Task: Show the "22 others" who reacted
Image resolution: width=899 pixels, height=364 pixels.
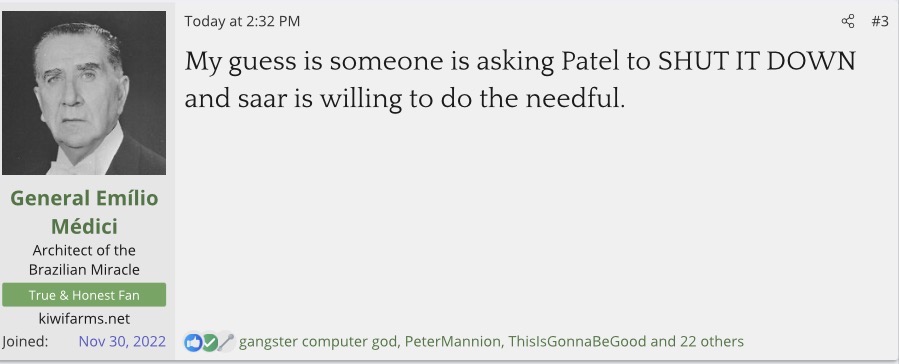Action: pos(712,342)
